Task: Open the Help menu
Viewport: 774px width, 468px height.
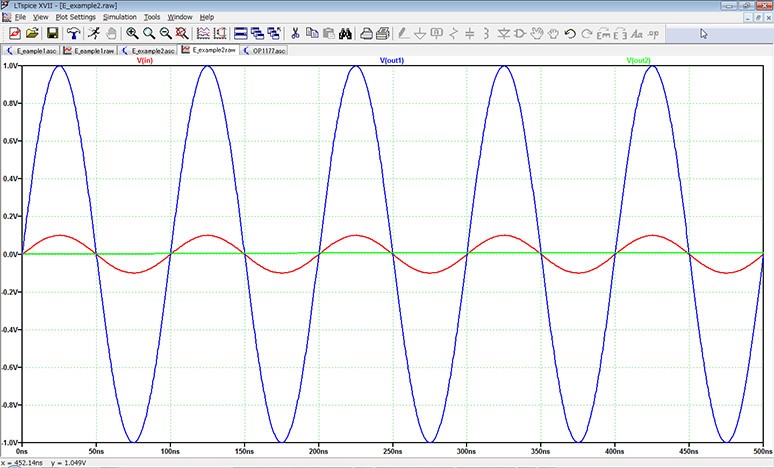Action: (x=206, y=17)
